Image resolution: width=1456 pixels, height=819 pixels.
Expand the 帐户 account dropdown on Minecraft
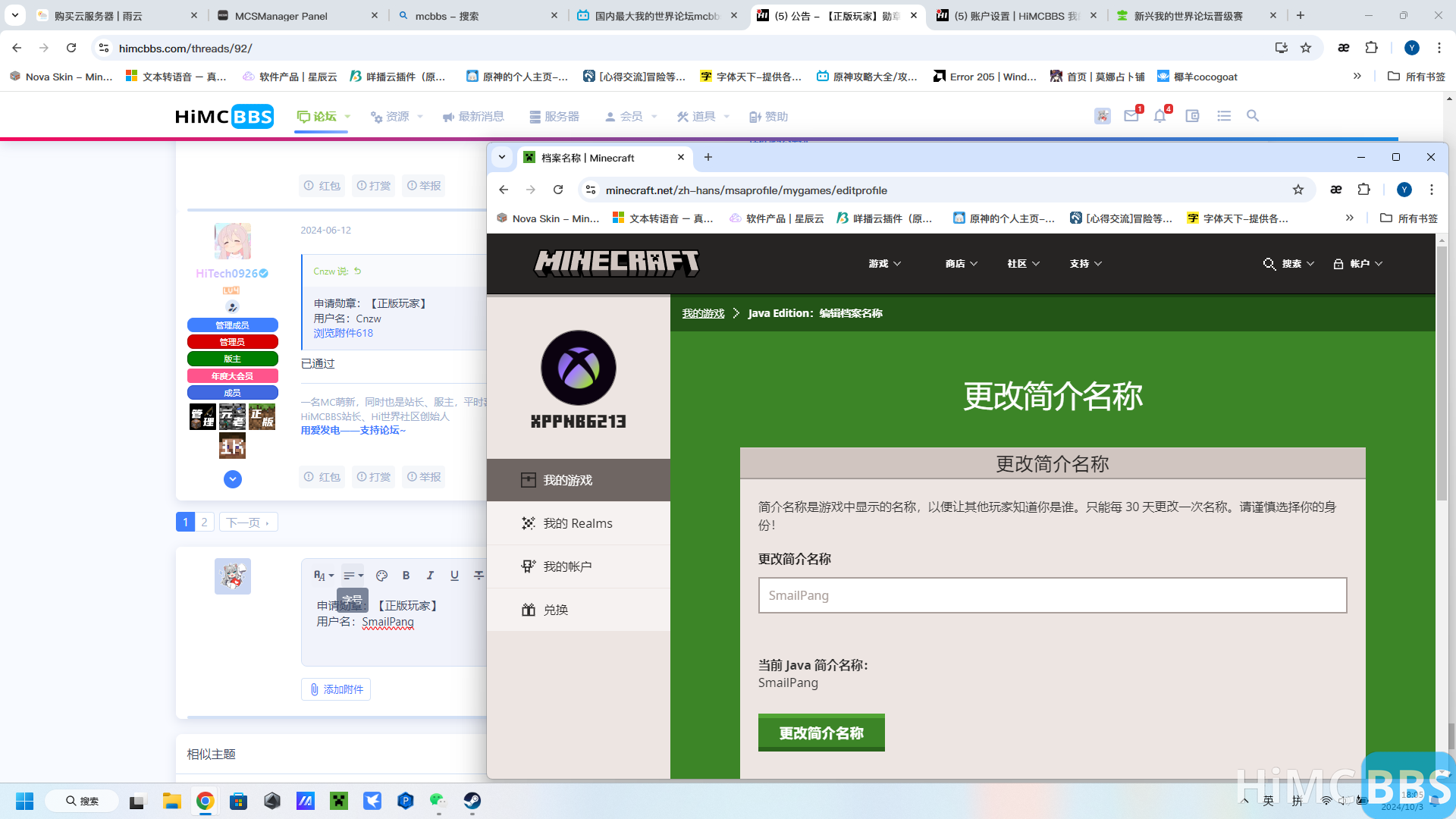pos(1358,264)
